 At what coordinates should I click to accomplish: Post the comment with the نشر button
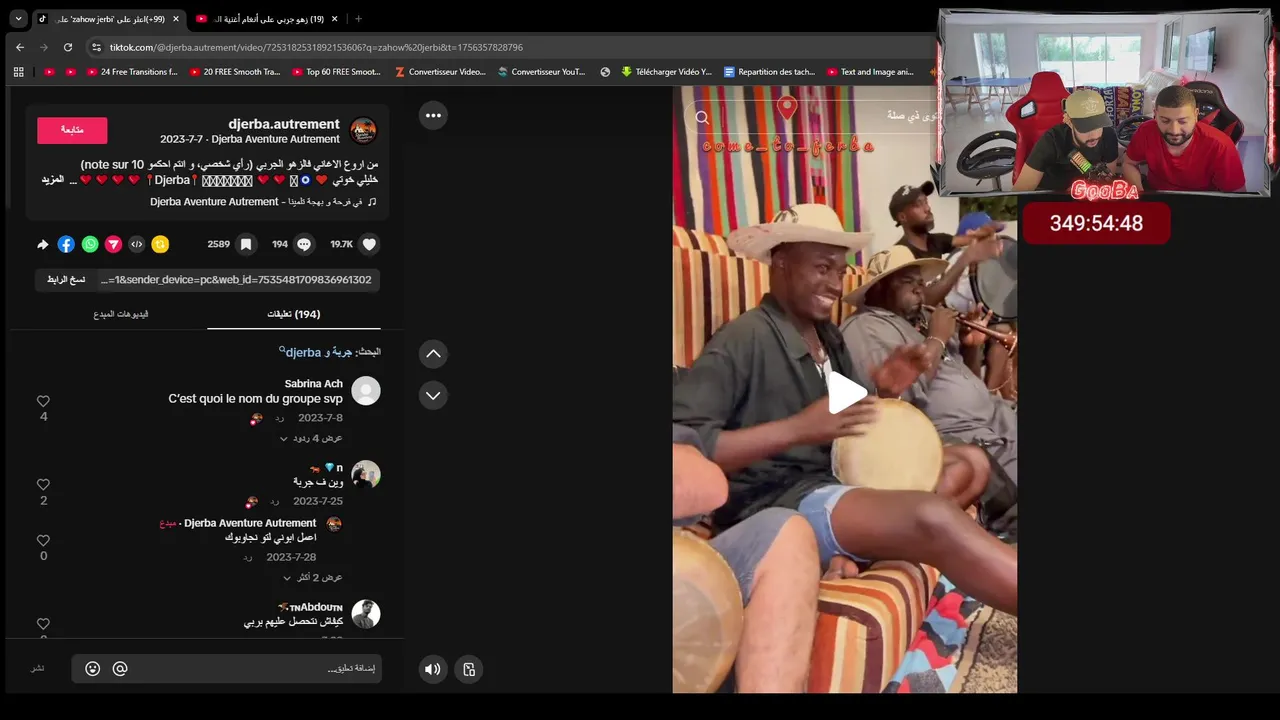[37, 668]
